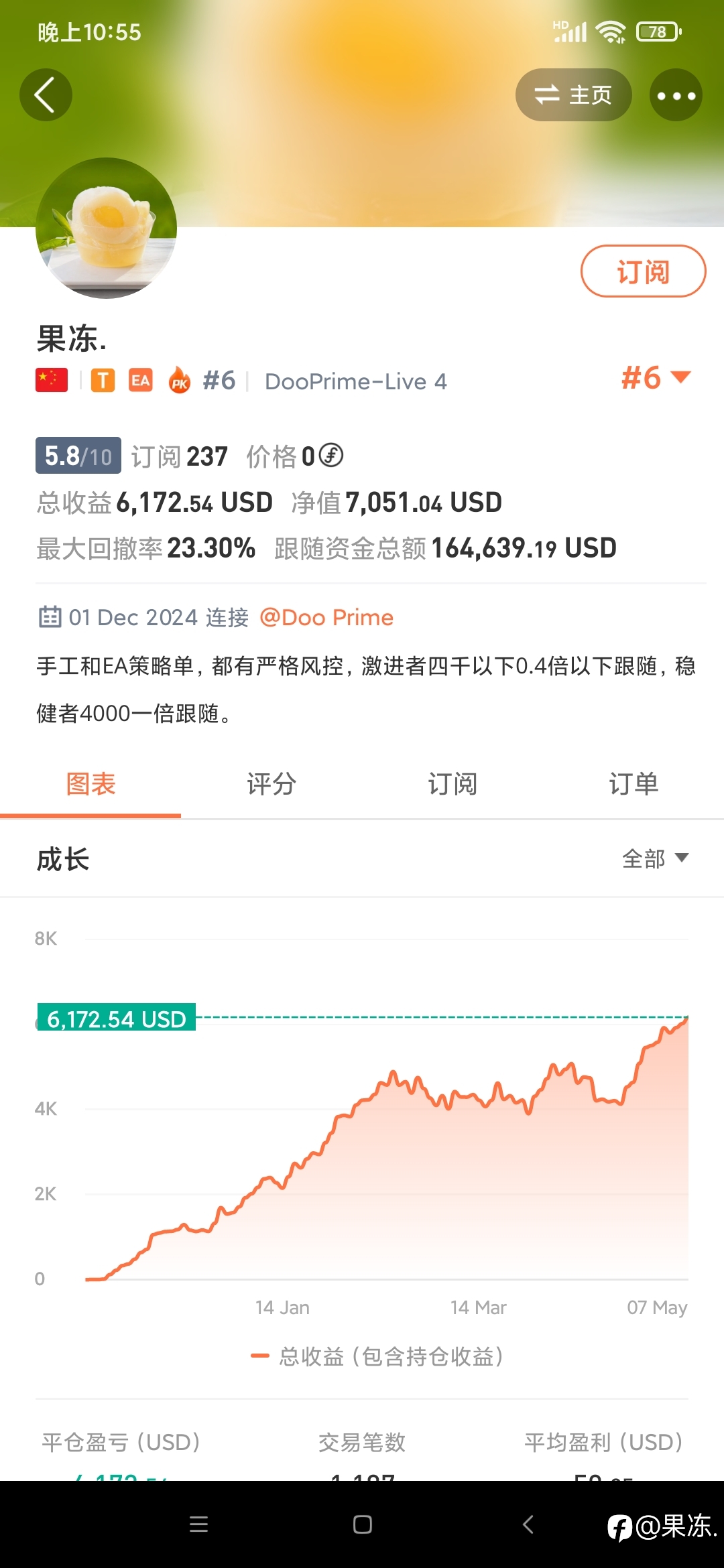Tap the orange T badge icon
Image resolution: width=724 pixels, height=1568 pixels.
pyautogui.click(x=103, y=380)
